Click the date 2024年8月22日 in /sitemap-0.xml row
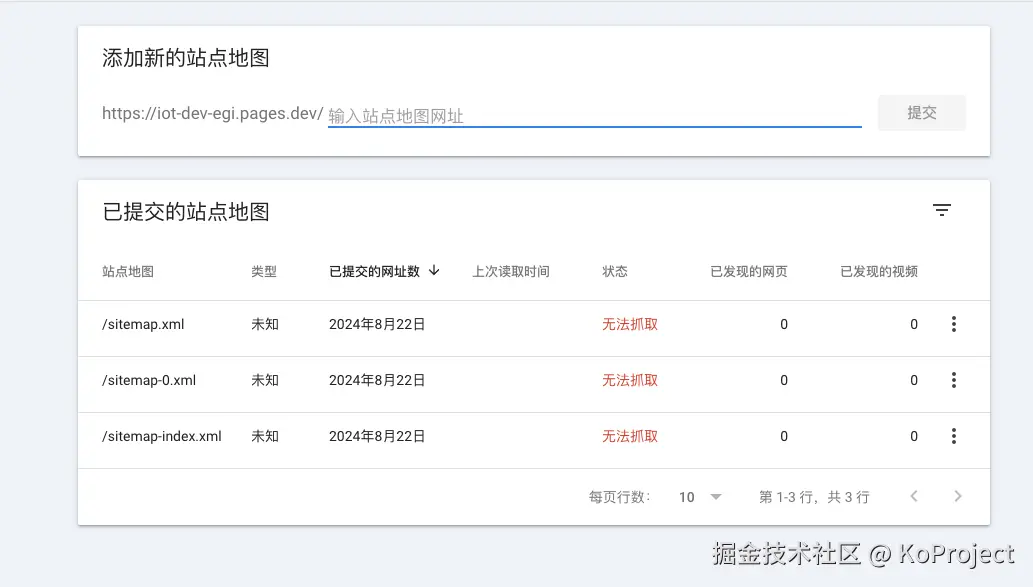The image size is (1033, 587). tap(377, 380)
